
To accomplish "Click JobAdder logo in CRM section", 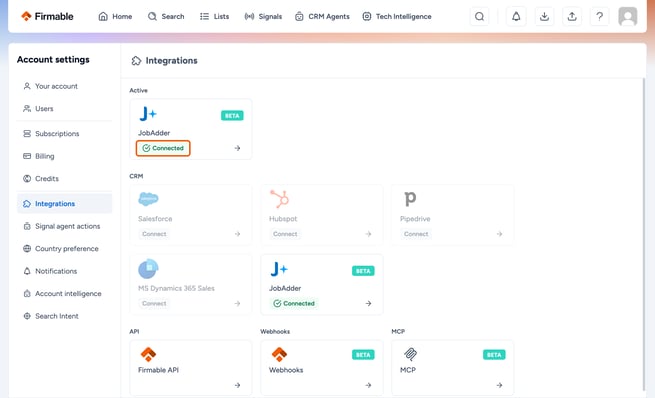I will pos(279,269).
